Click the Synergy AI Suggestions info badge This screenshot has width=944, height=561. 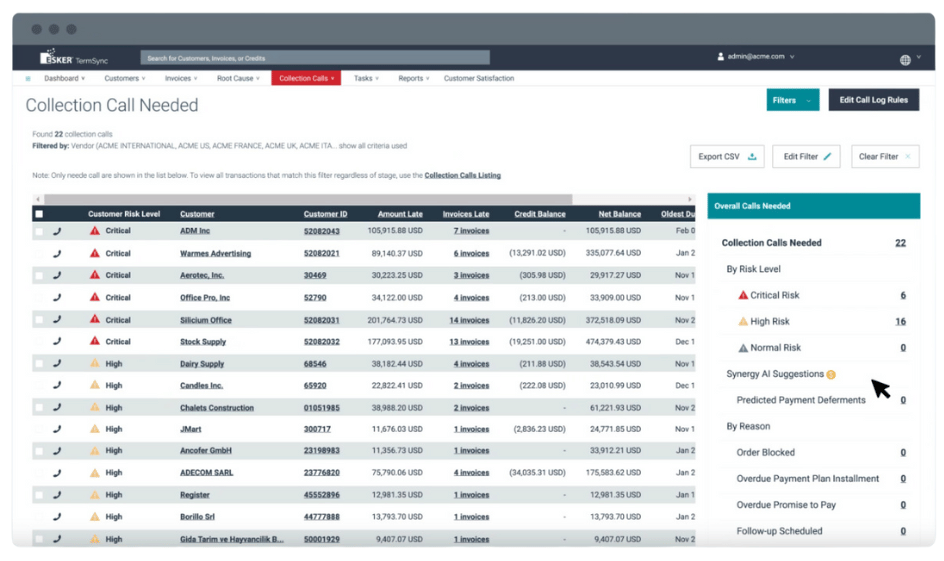point(831,374)
